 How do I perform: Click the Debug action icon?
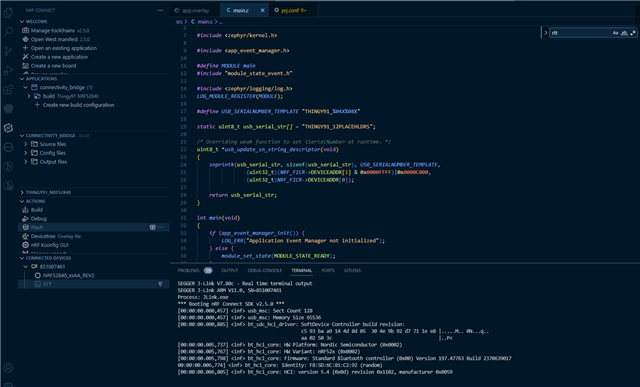[25, 219]
